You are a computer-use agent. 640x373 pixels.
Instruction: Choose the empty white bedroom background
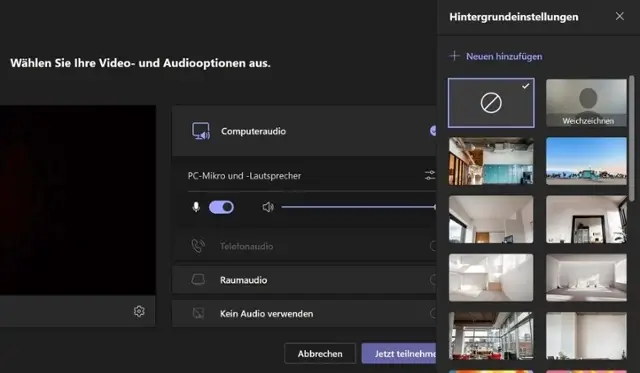tap(587, 278)
